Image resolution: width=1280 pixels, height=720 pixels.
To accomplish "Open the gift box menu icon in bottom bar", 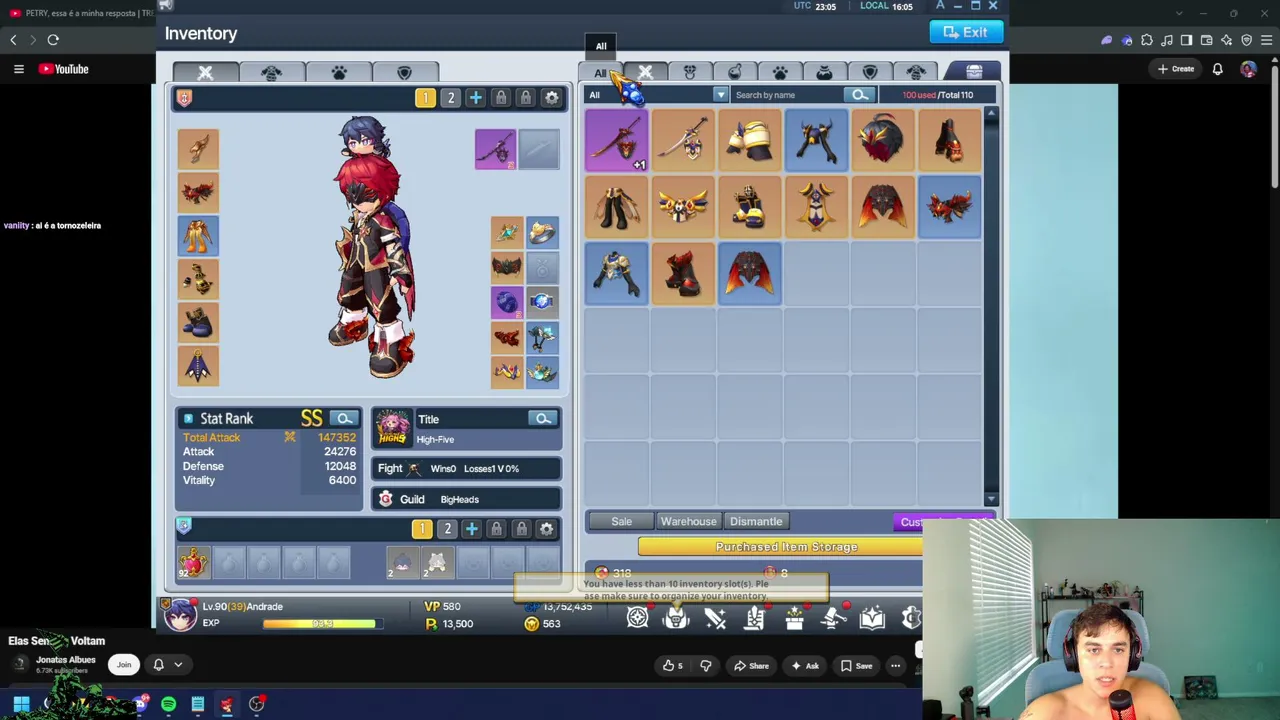I will click(x=794, y=618).
